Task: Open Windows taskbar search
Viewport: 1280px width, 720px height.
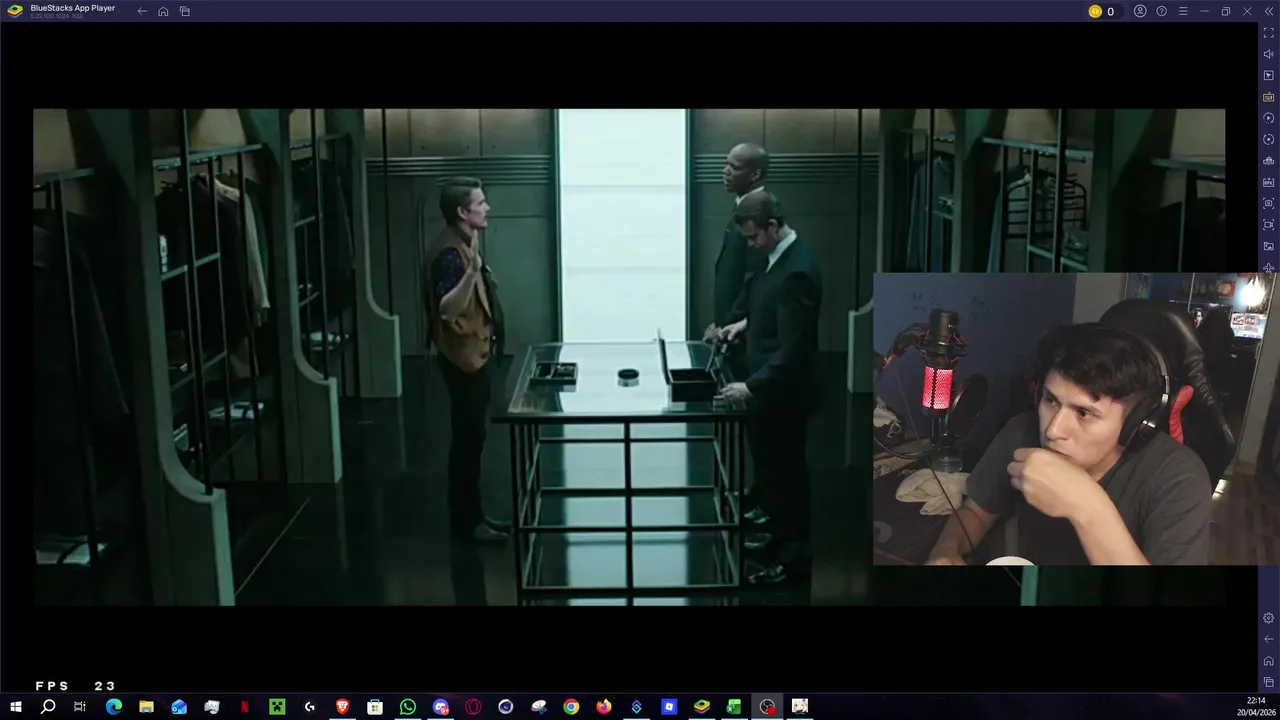Action: pos(48,707)
